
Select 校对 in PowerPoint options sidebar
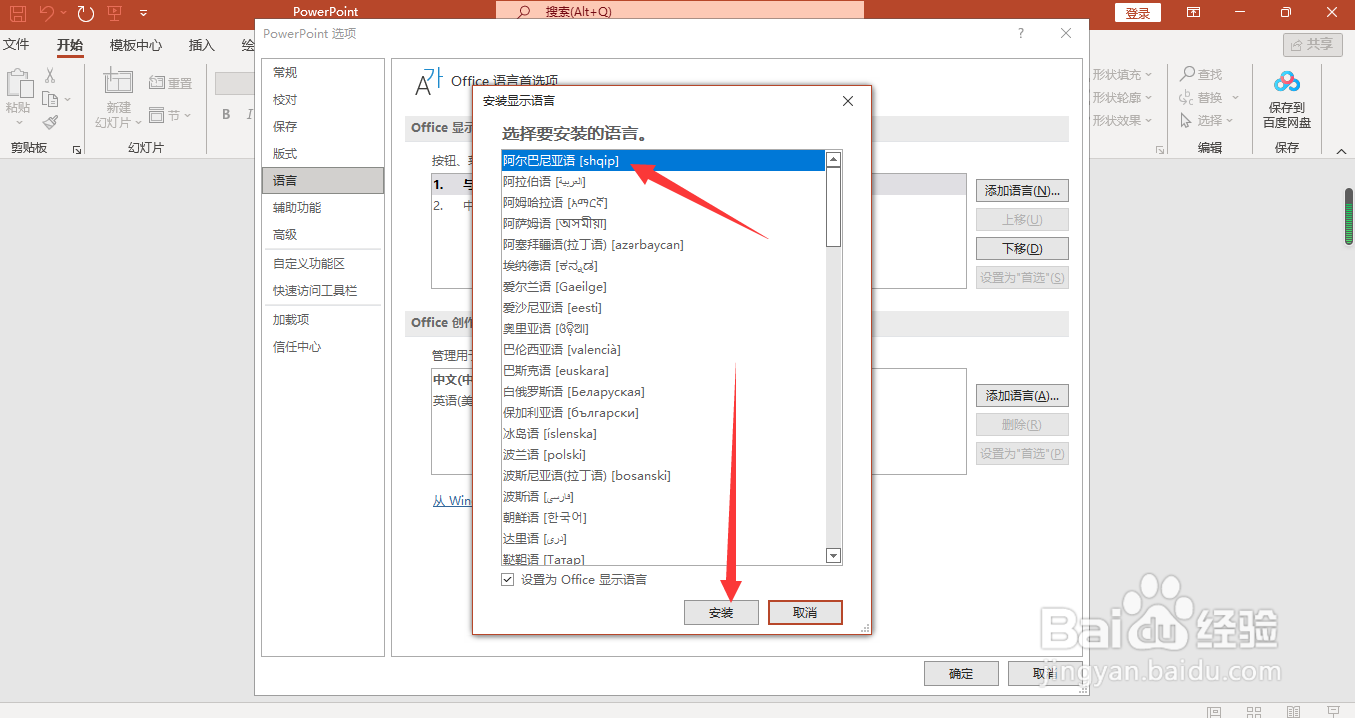(323, 100)
